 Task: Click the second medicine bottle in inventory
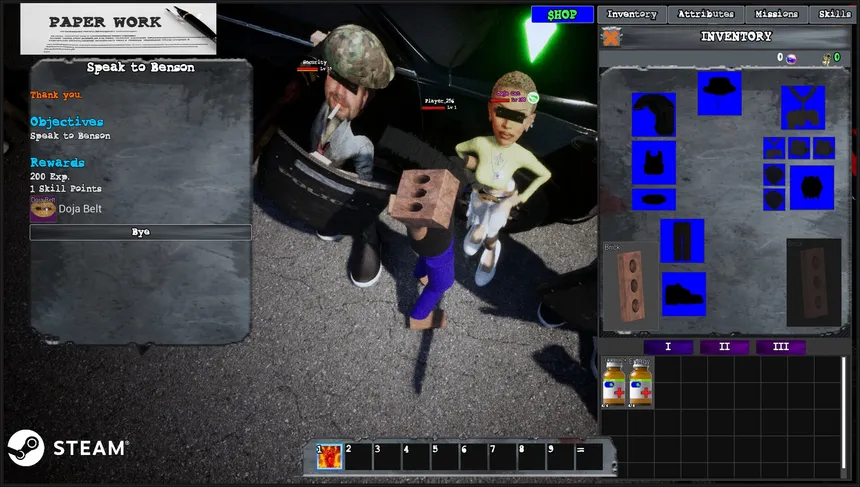(640, 382)
